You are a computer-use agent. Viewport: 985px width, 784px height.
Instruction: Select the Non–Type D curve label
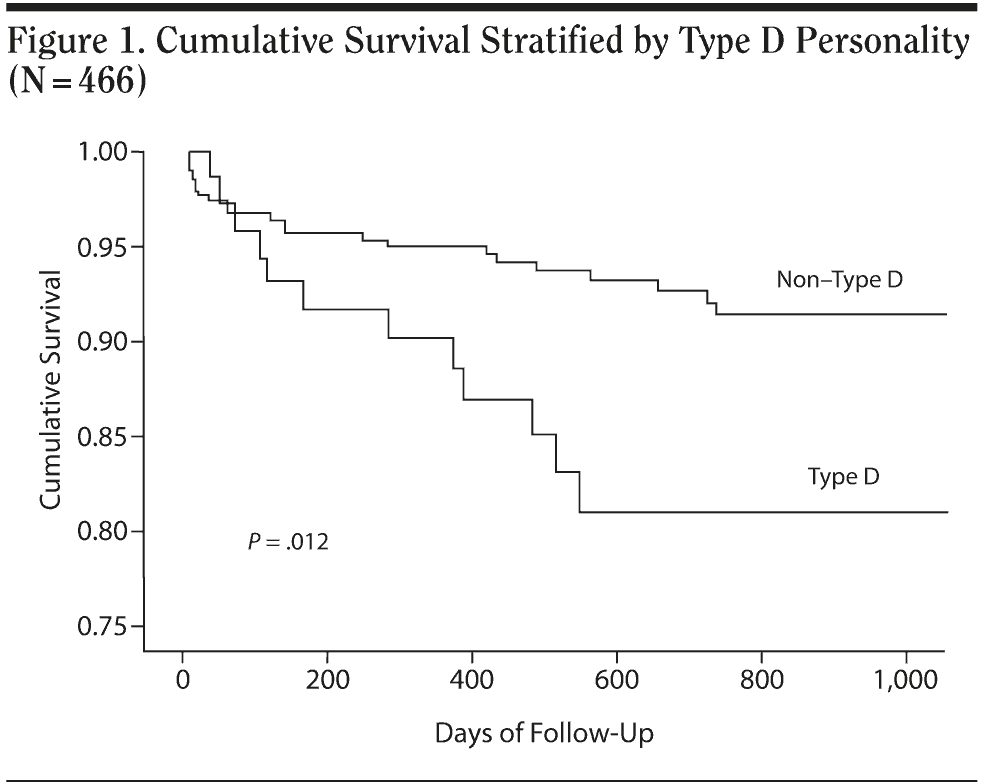[x=839, y=279]
